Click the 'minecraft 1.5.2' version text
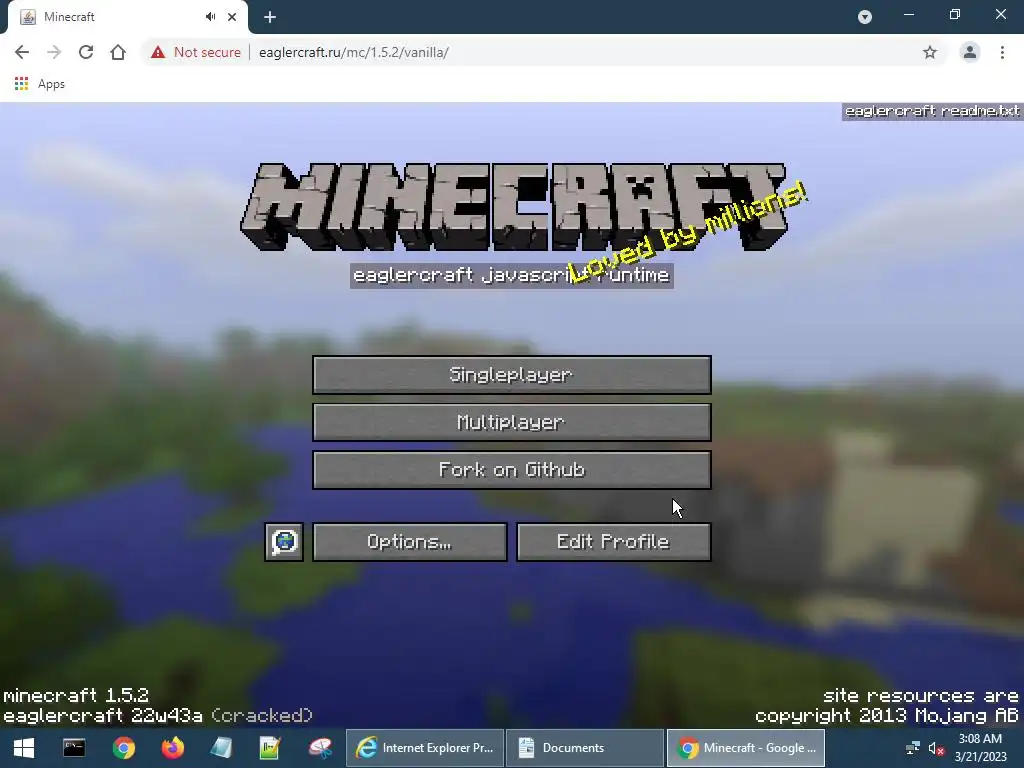Image resolution: width=1024 pixels, height=768 pixels. point(76,696)
